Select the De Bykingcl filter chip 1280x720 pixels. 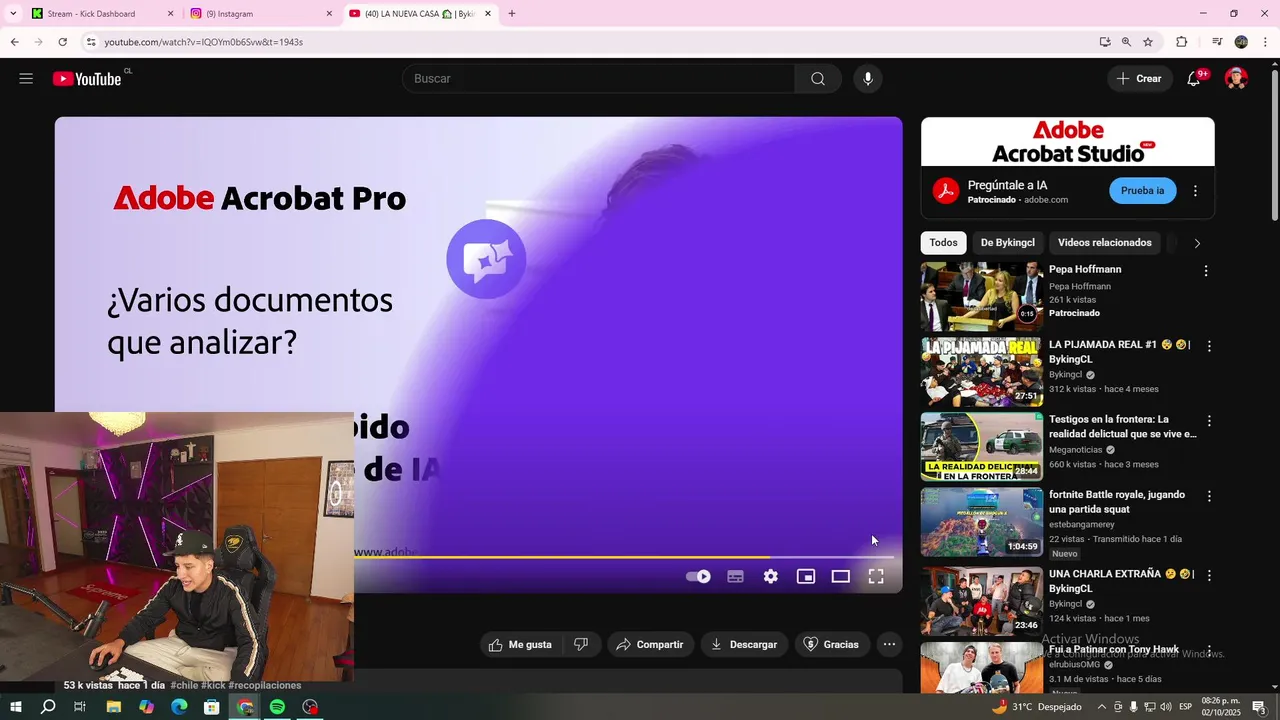pos(1007,243)
